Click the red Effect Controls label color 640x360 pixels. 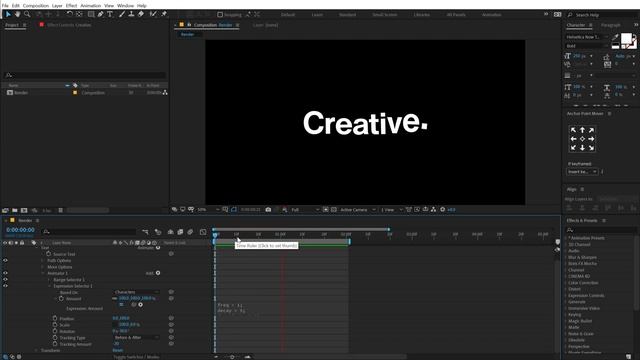41,25
